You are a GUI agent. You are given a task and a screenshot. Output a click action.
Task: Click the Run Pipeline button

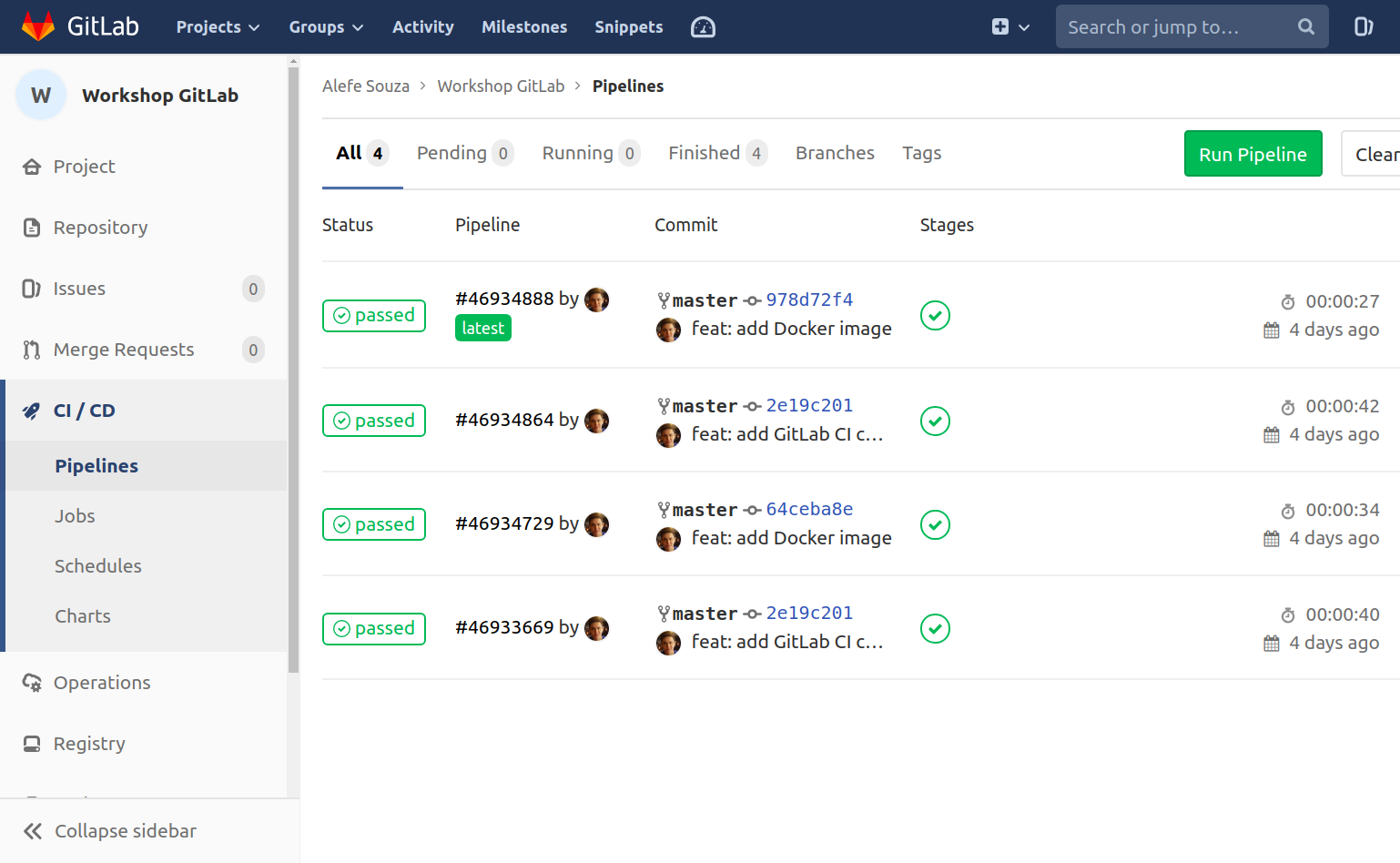[1253, 154]
